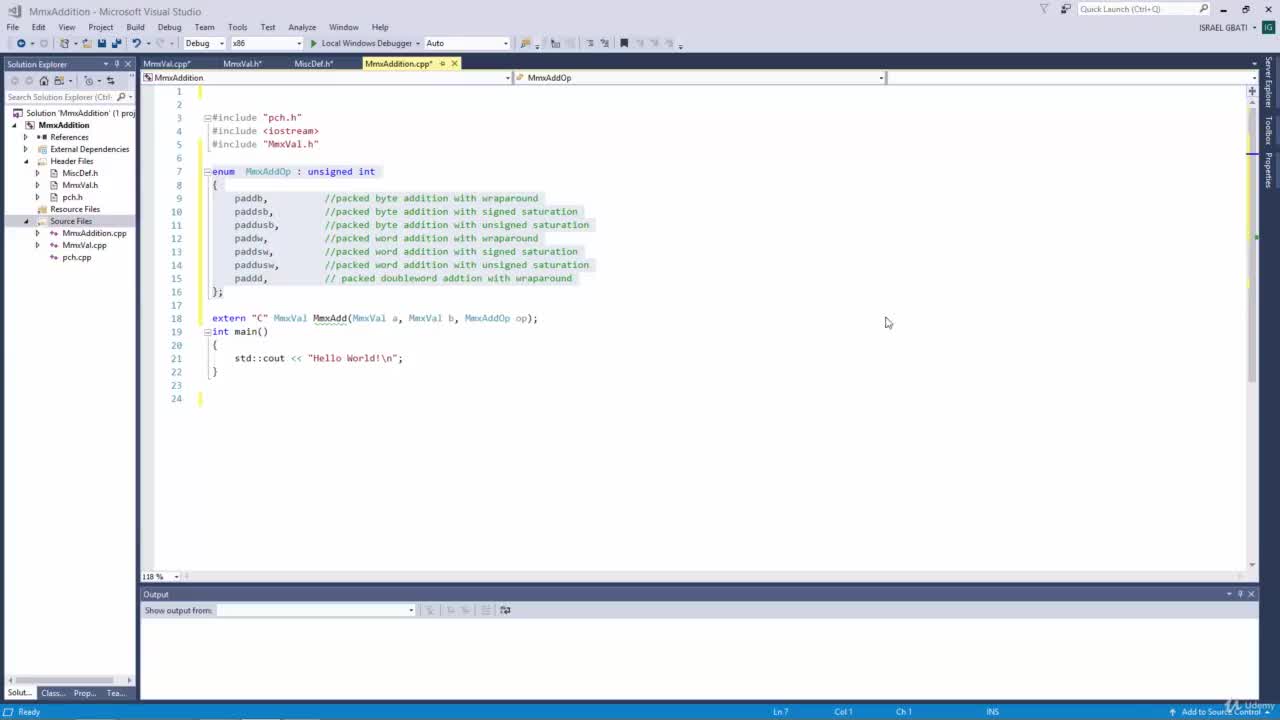This screenshot has width=1280, height=720.
Task: Click the Save All toolbar icon
Action: click(x=115, y=43)
